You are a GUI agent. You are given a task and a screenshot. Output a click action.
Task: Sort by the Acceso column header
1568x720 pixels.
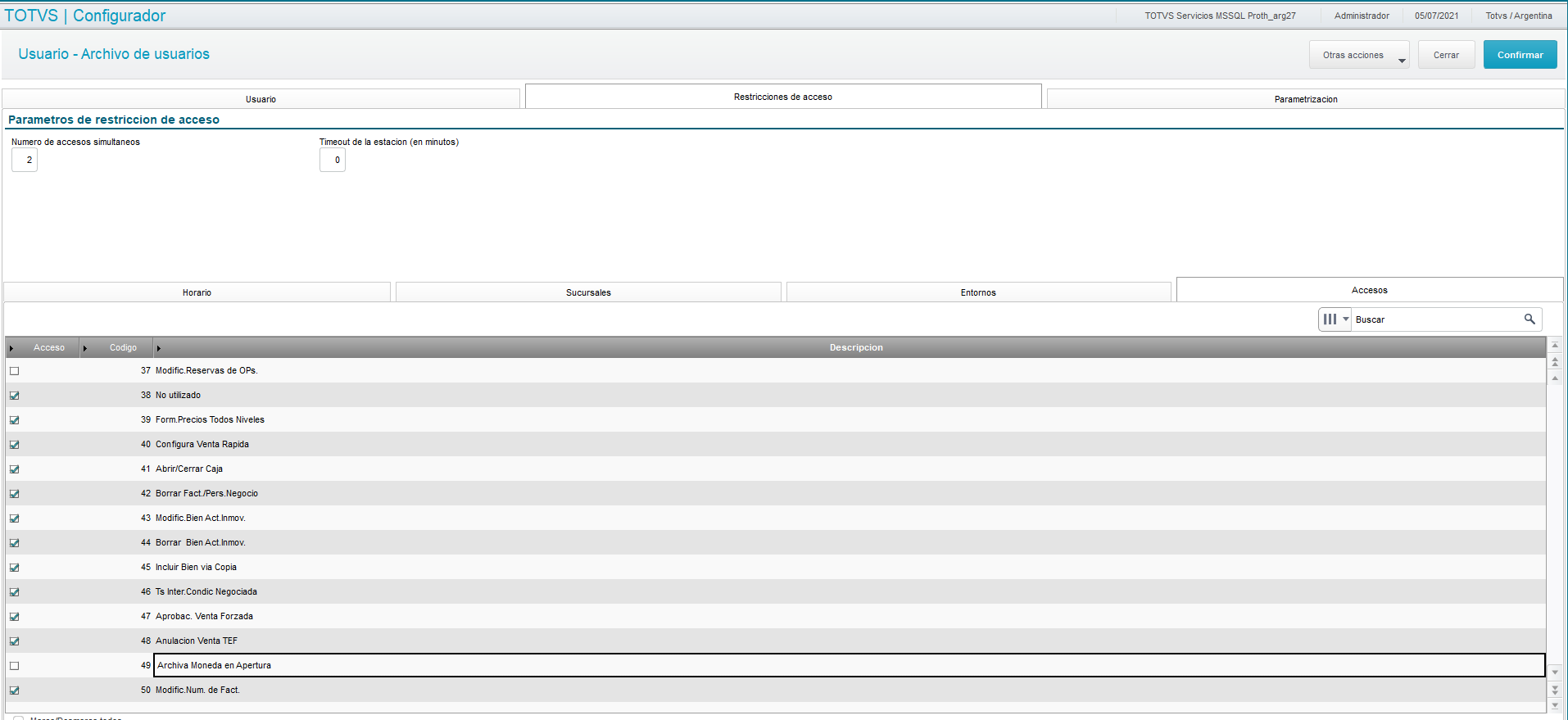point(49,348)
